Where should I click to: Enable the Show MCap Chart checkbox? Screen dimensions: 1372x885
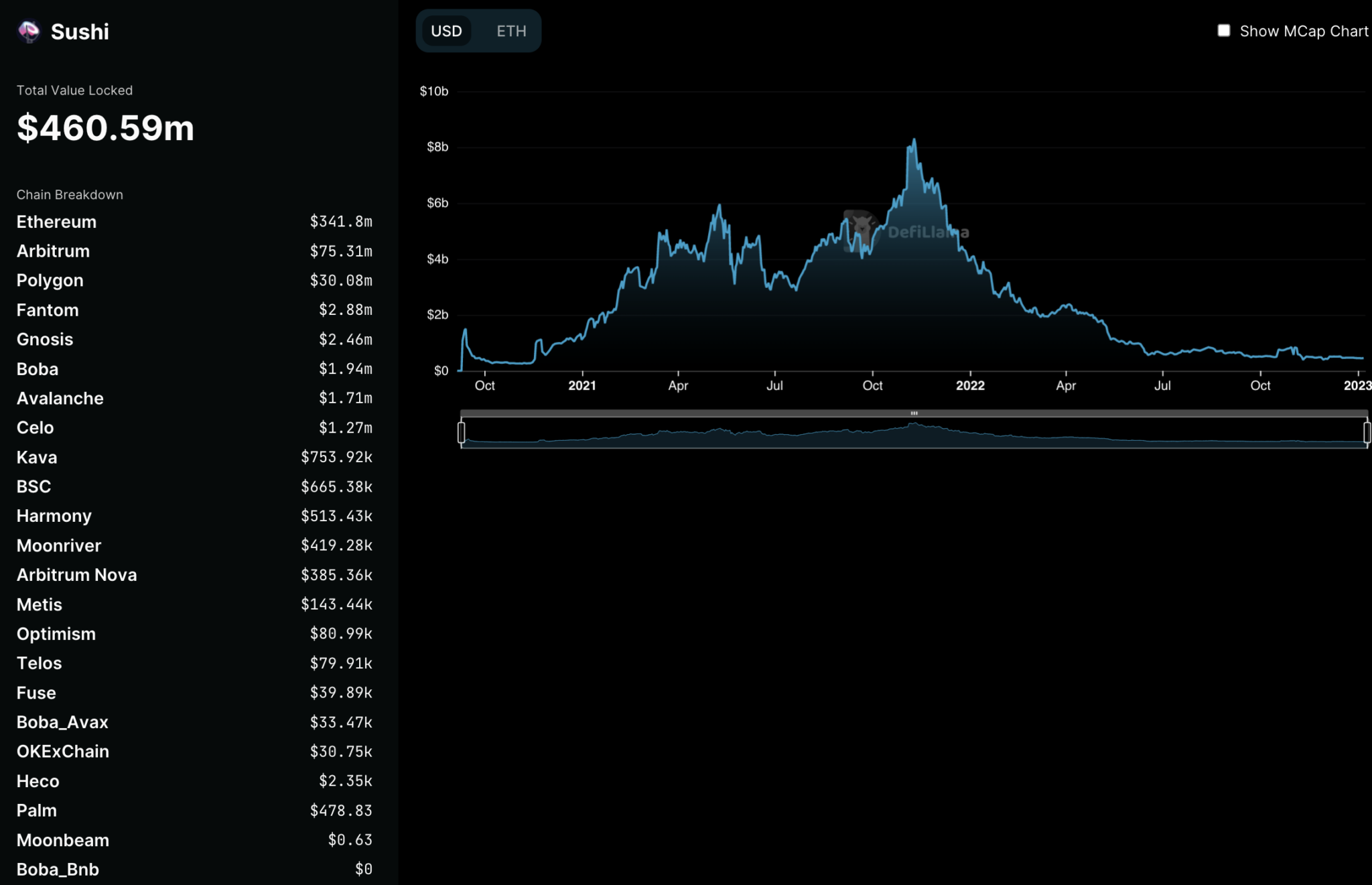[1223, 31]
